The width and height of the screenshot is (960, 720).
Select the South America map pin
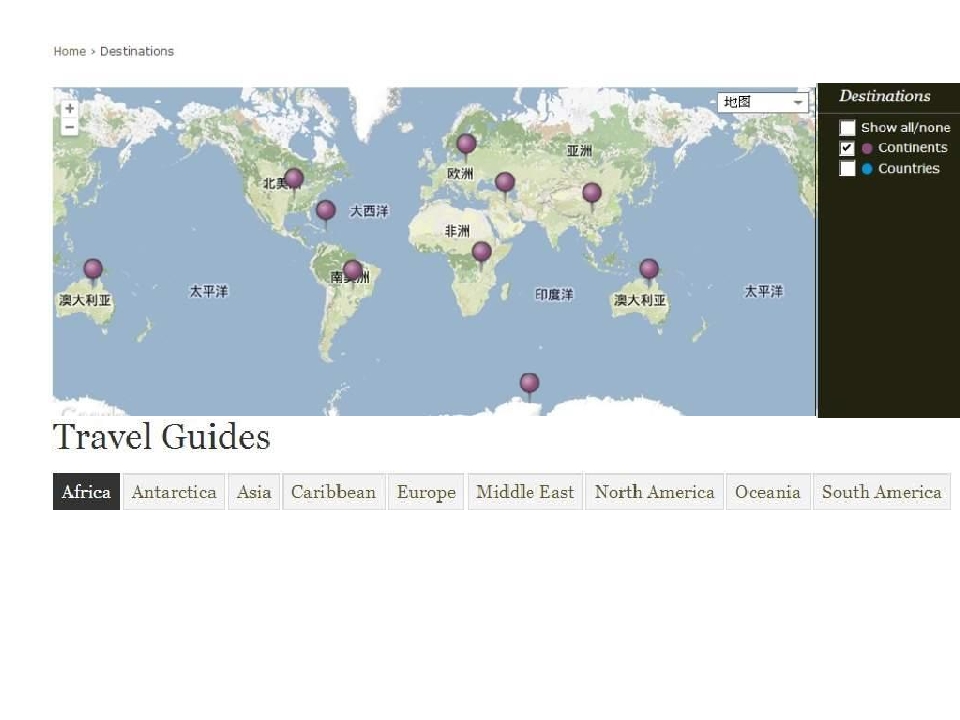pos(352,270)
